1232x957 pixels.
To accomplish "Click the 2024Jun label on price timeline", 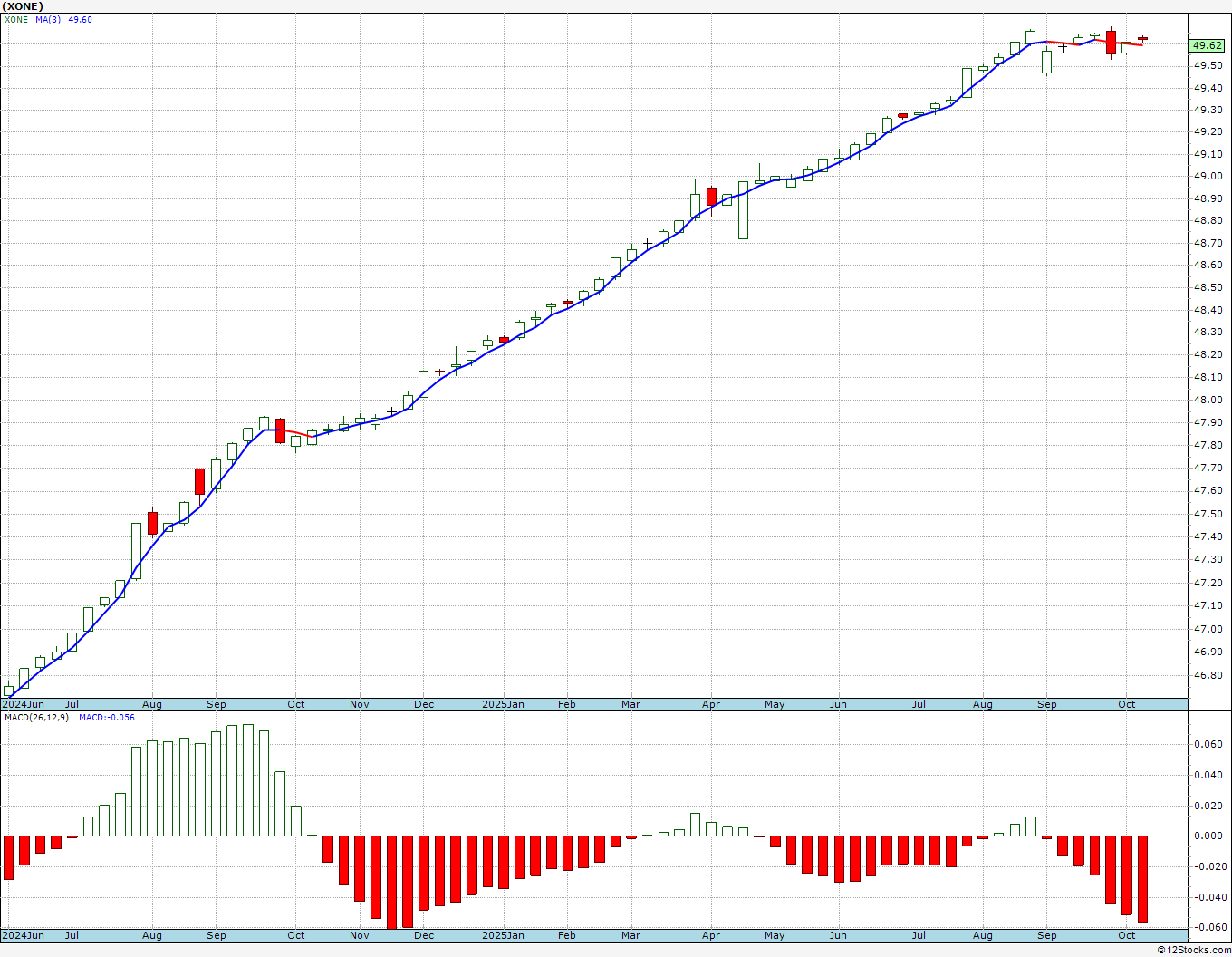I will pos(23,704).
